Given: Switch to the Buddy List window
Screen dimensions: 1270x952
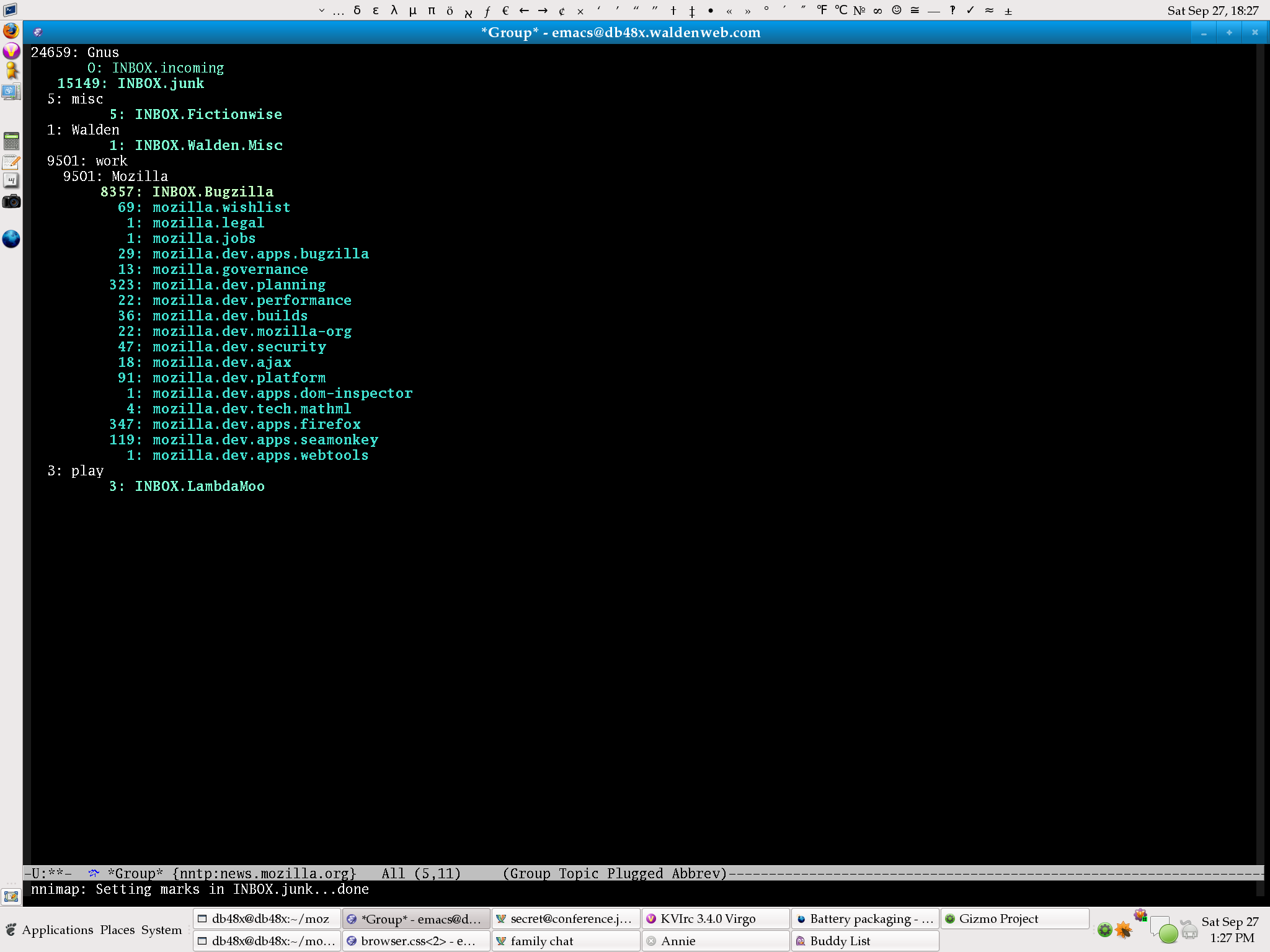Looking at the screenshot, I should [x=865, y=941].
